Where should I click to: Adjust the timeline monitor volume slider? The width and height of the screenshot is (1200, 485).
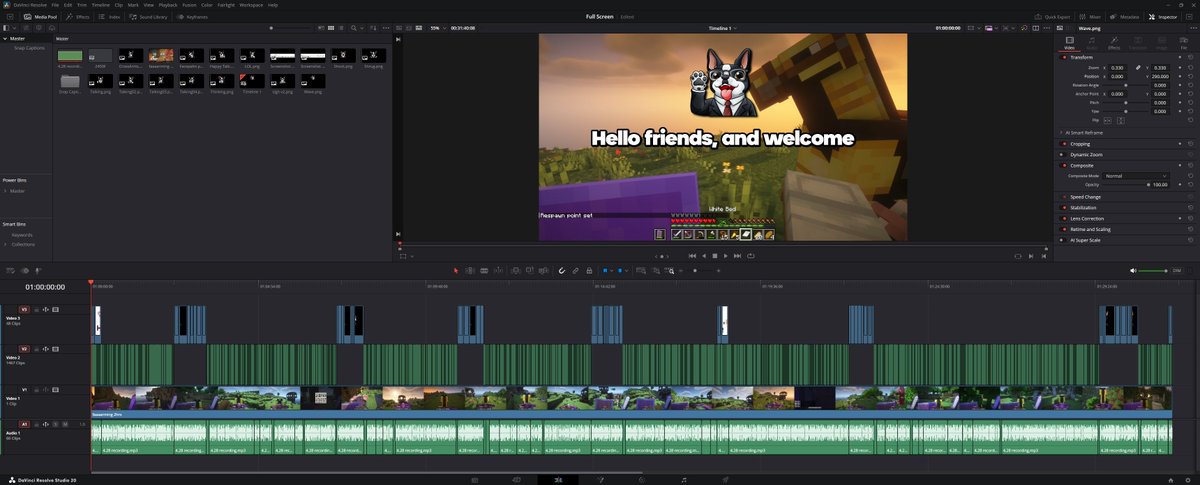click(1154, 271)
